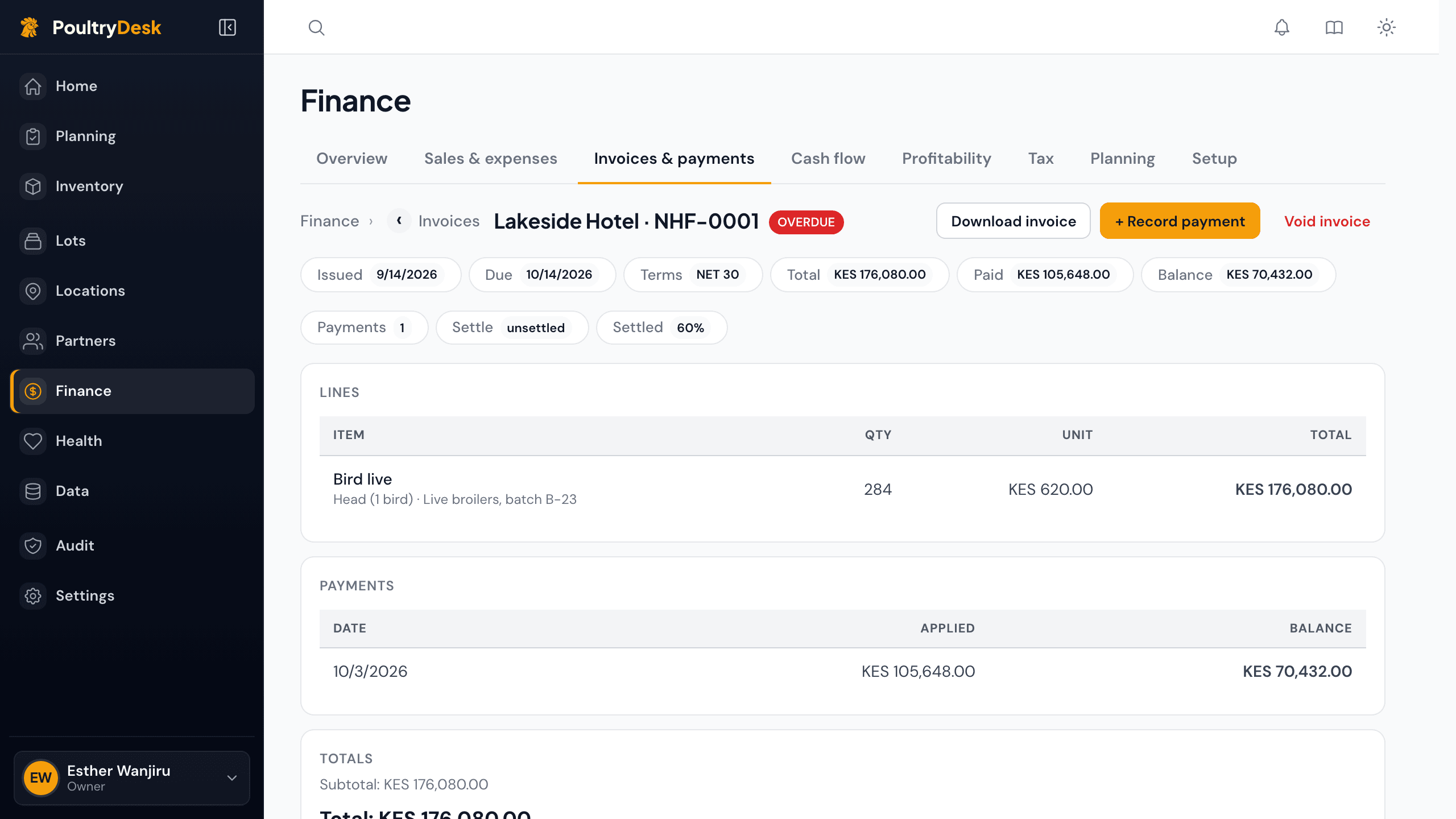Click the Locations pin icon
Image resolution: width=1456 pixels, height=819 pixels.
pos(33,291)
